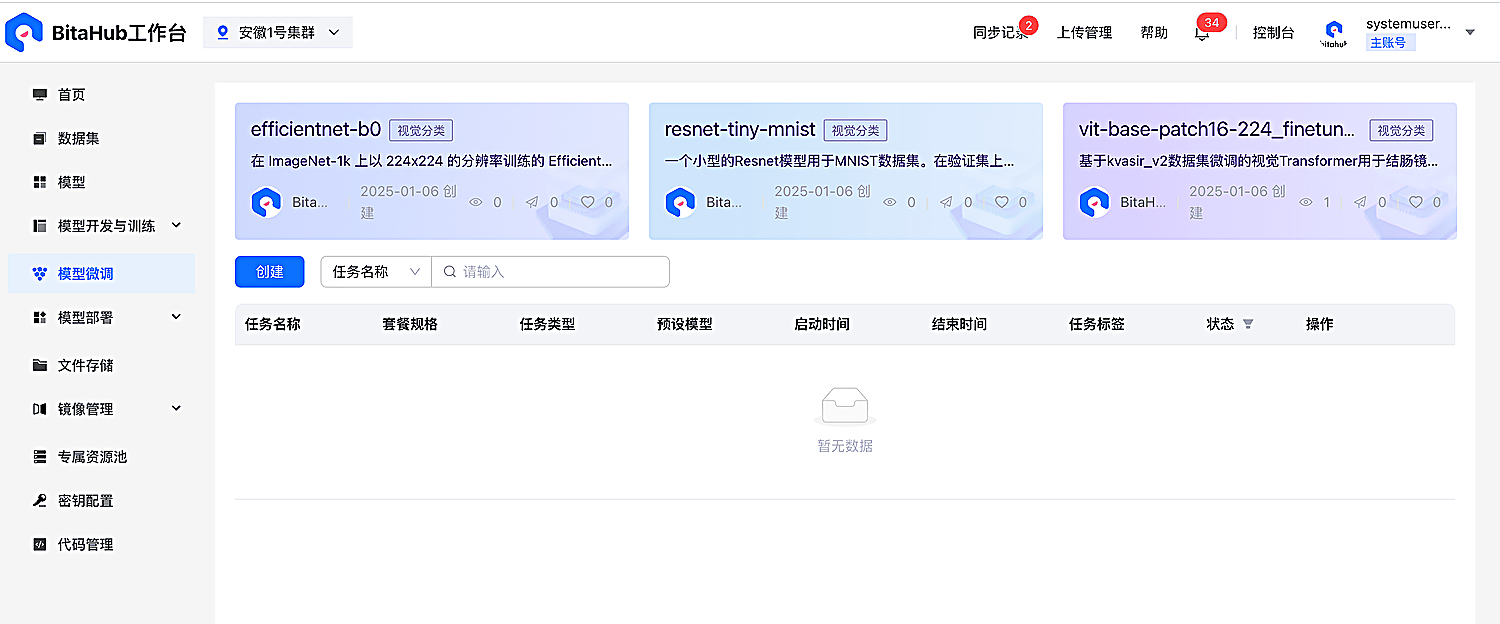The image size is (1500, 624).
Task: Click the systemuser avatar icon
Action: 1333,32
